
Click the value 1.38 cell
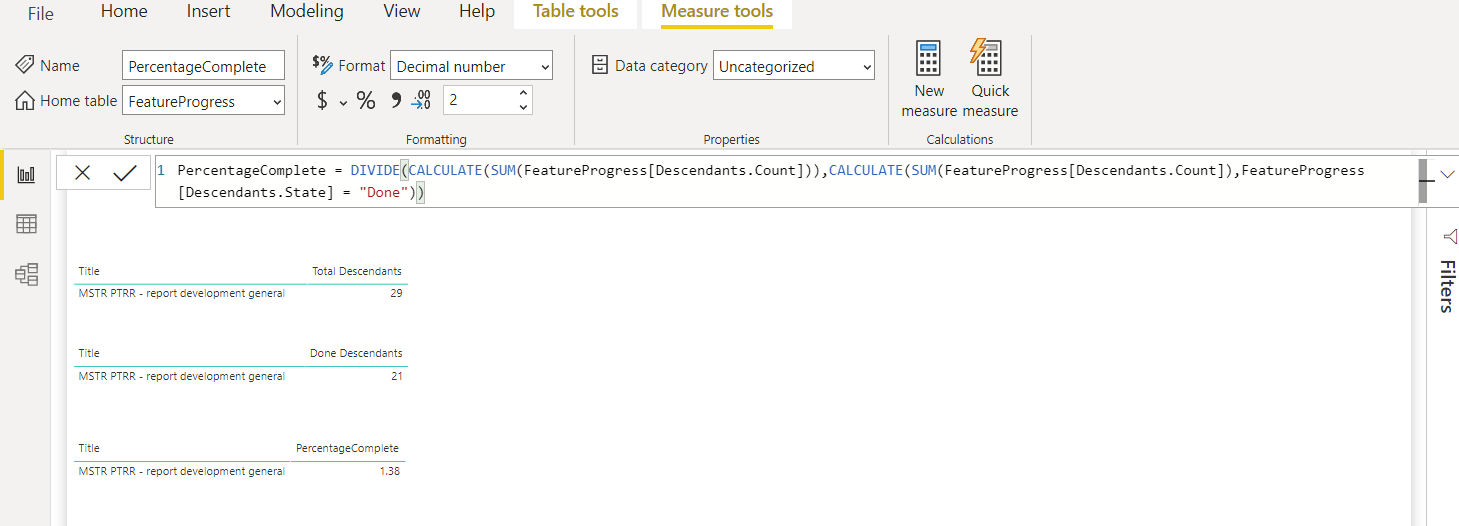(x=390, y=471)
